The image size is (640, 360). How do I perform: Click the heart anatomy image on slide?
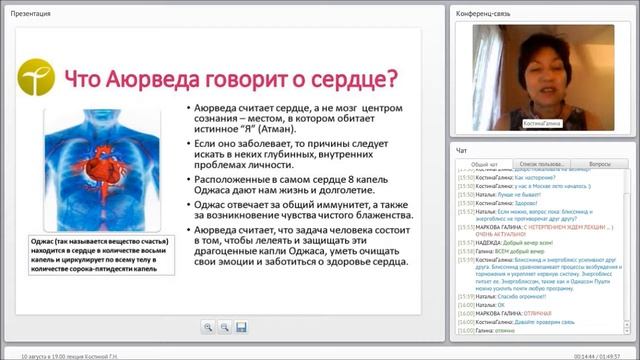point(102,170)
